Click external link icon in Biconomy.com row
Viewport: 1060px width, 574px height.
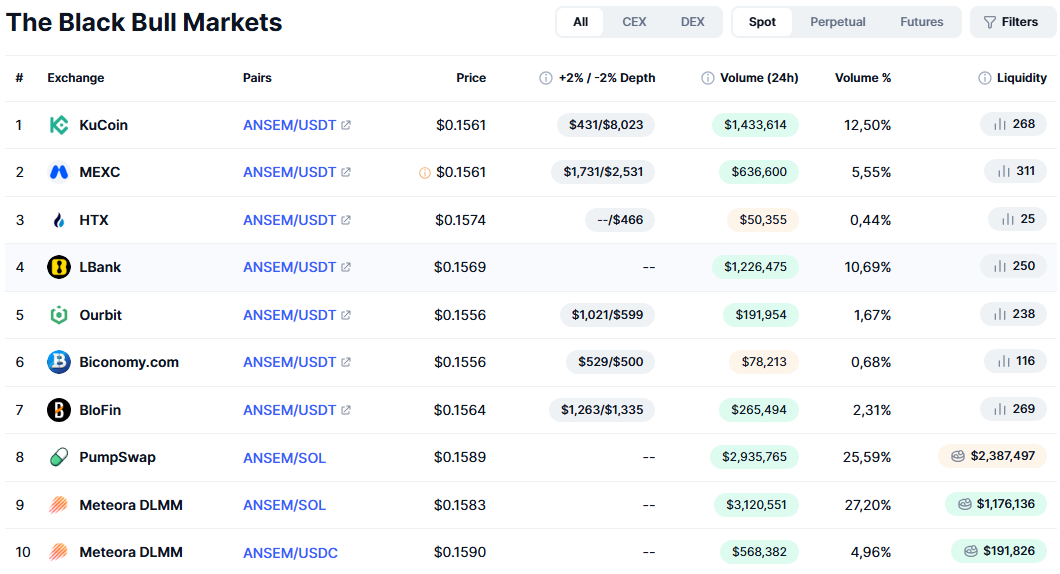(x=345, y=362)
